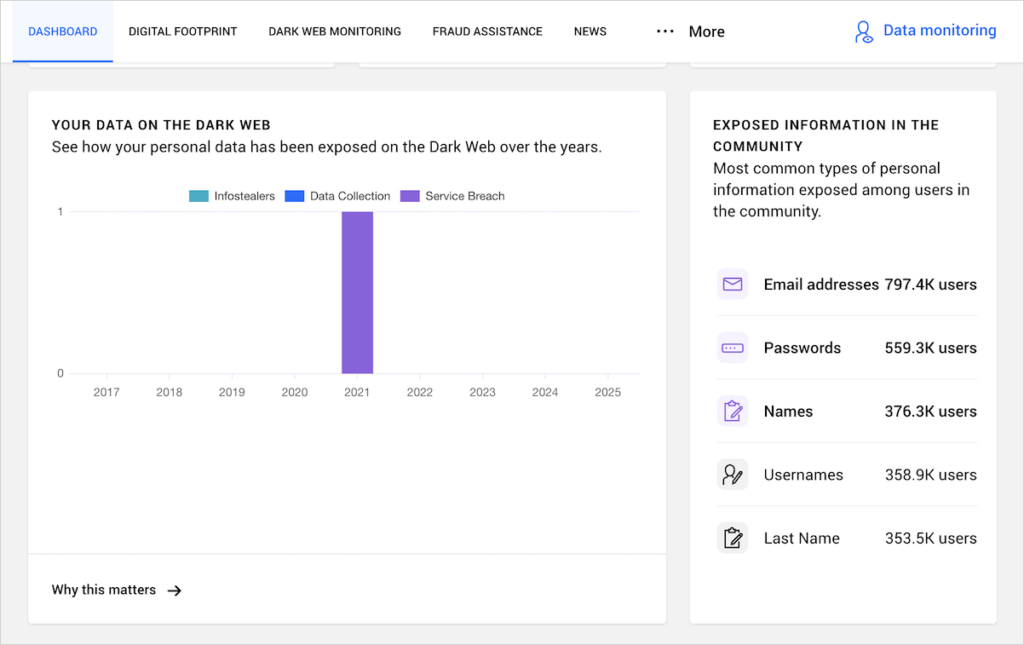Switch to the News tab
Viewport: 1024px width, 645px height.
tap(589, 31)
